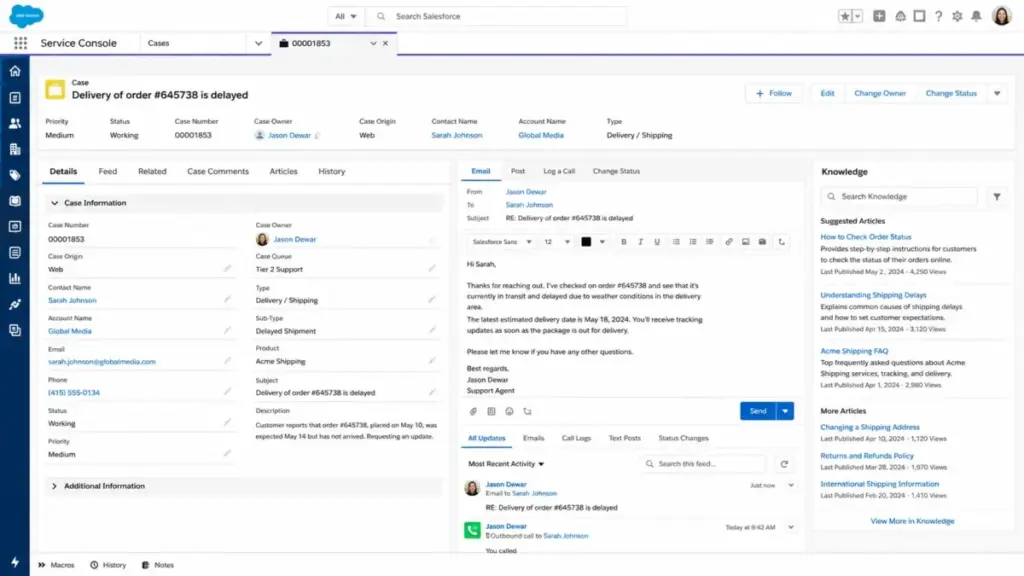Click the global actions plus icon
1024x576 pixels.
coord(879,16)
